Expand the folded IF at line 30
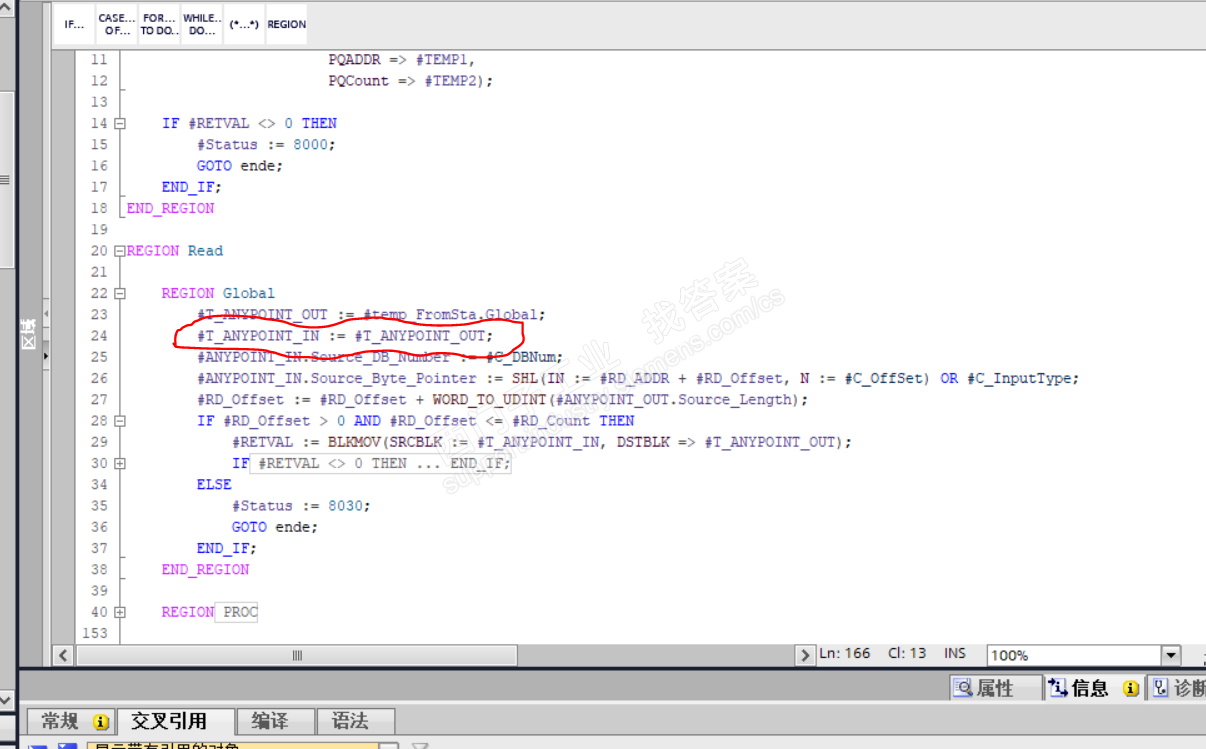Image resolution: width=1206 pixels, height=749 pixels. [120, 464]
